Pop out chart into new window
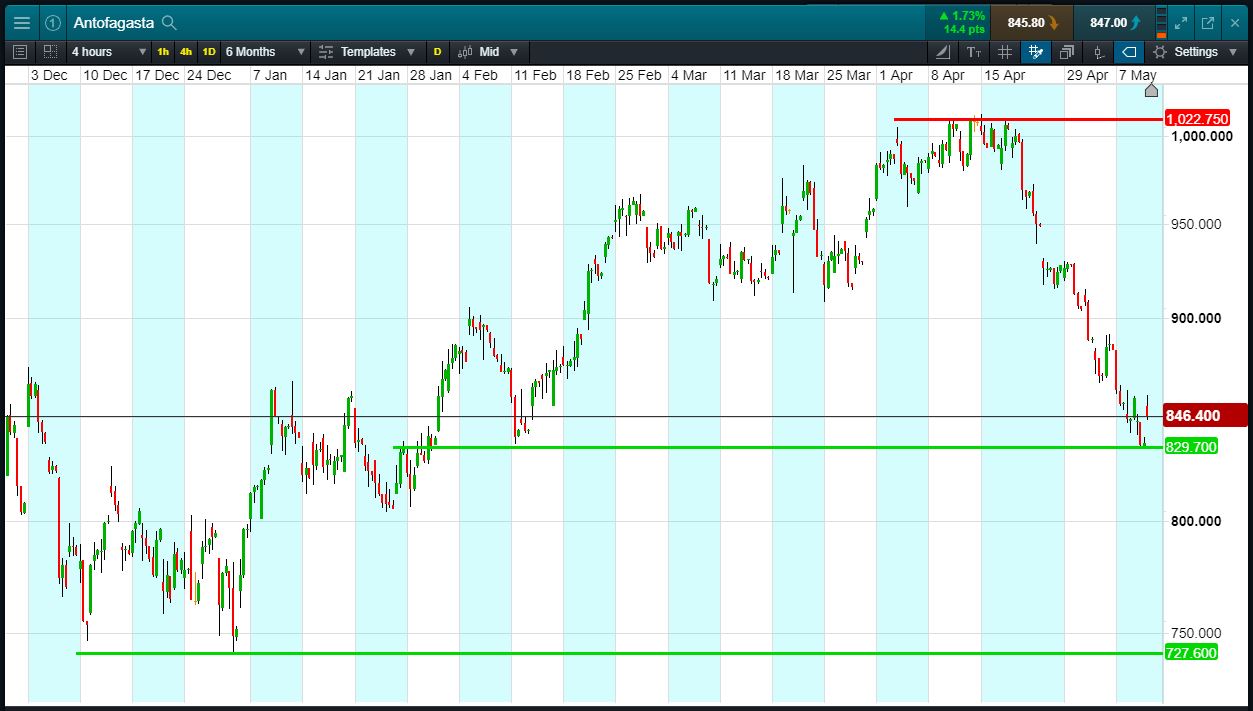Screen dimensions: 1253x711 coord(1207,22)
